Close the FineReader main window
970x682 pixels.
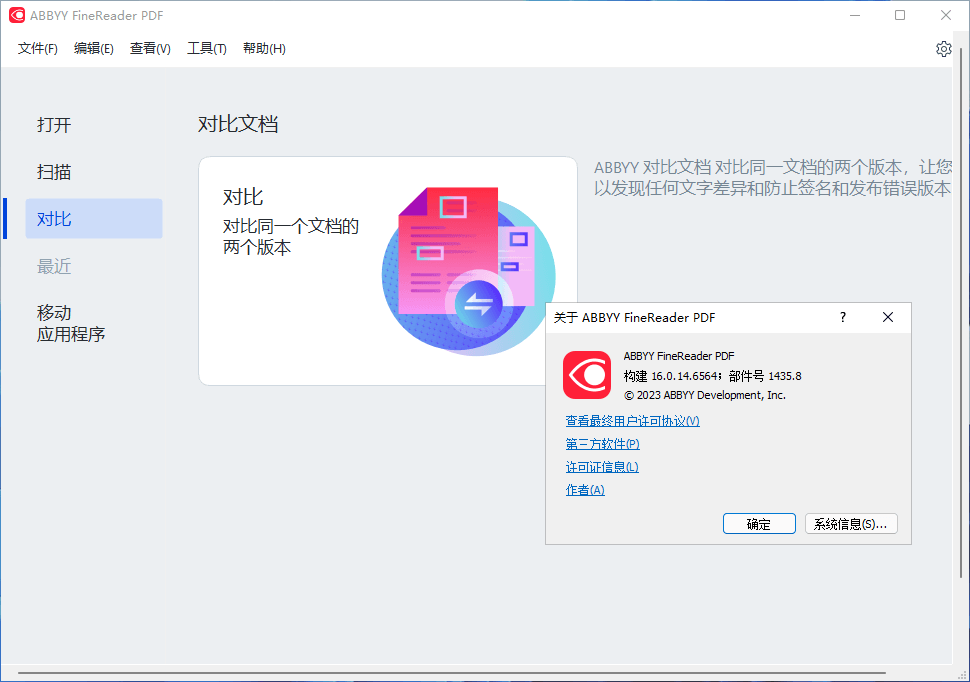[946, 15]
